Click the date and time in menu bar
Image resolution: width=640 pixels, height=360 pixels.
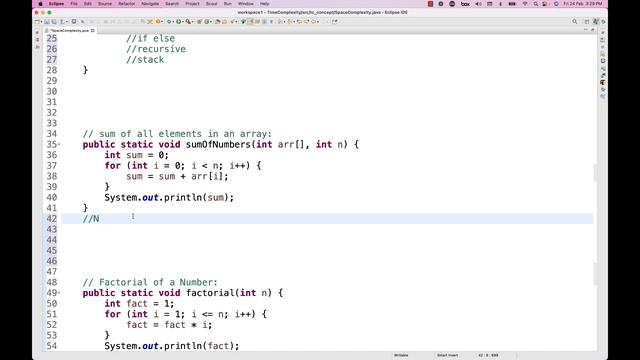tap(582, 4)
